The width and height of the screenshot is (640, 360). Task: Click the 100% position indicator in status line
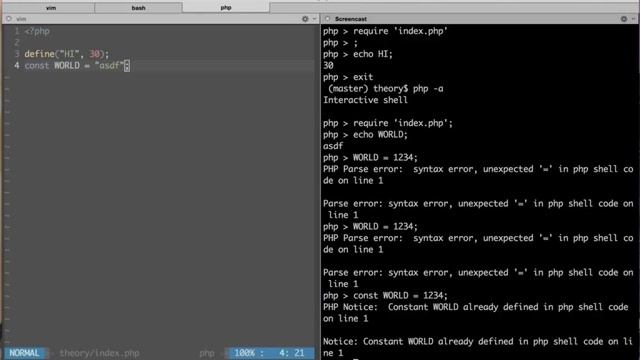point(245,353)
